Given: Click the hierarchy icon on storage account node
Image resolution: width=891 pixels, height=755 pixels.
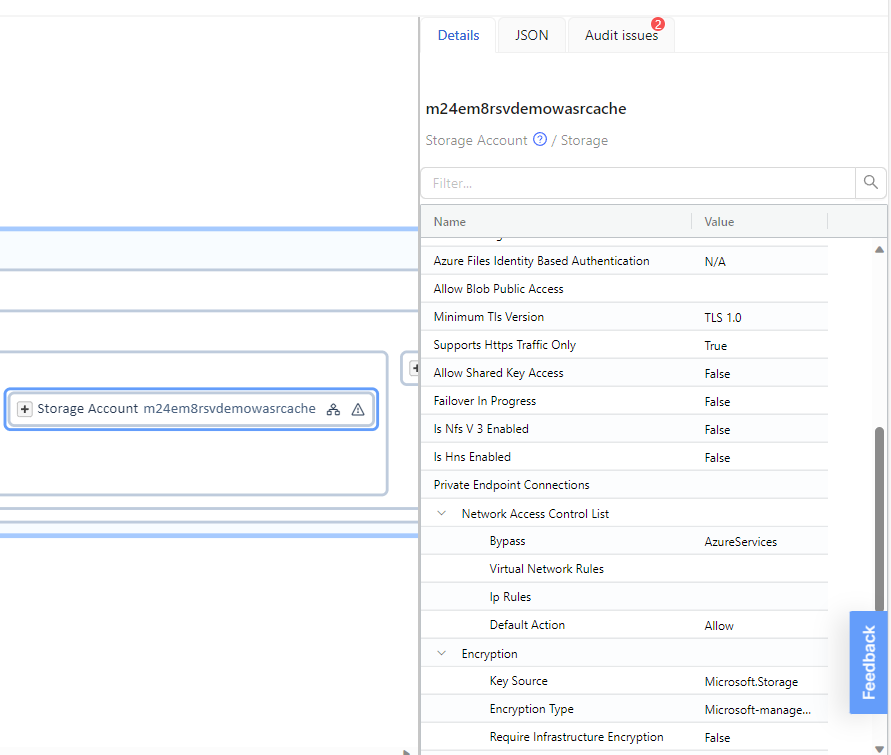Looking at the screenshot, I should tap(334, 409).
